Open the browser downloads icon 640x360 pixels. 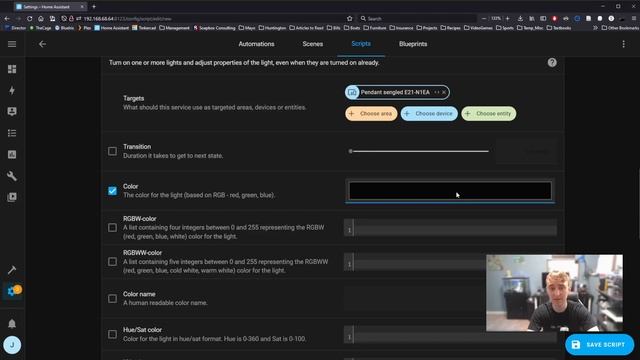coord(520,18)
